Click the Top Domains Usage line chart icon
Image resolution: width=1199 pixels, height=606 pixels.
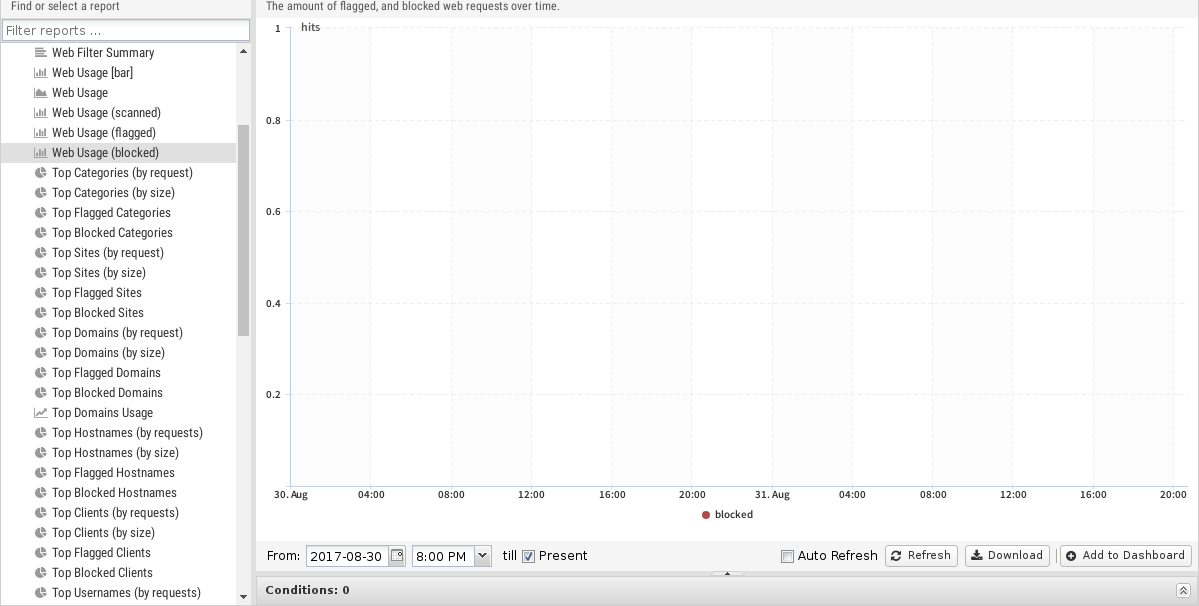point(41,413)
